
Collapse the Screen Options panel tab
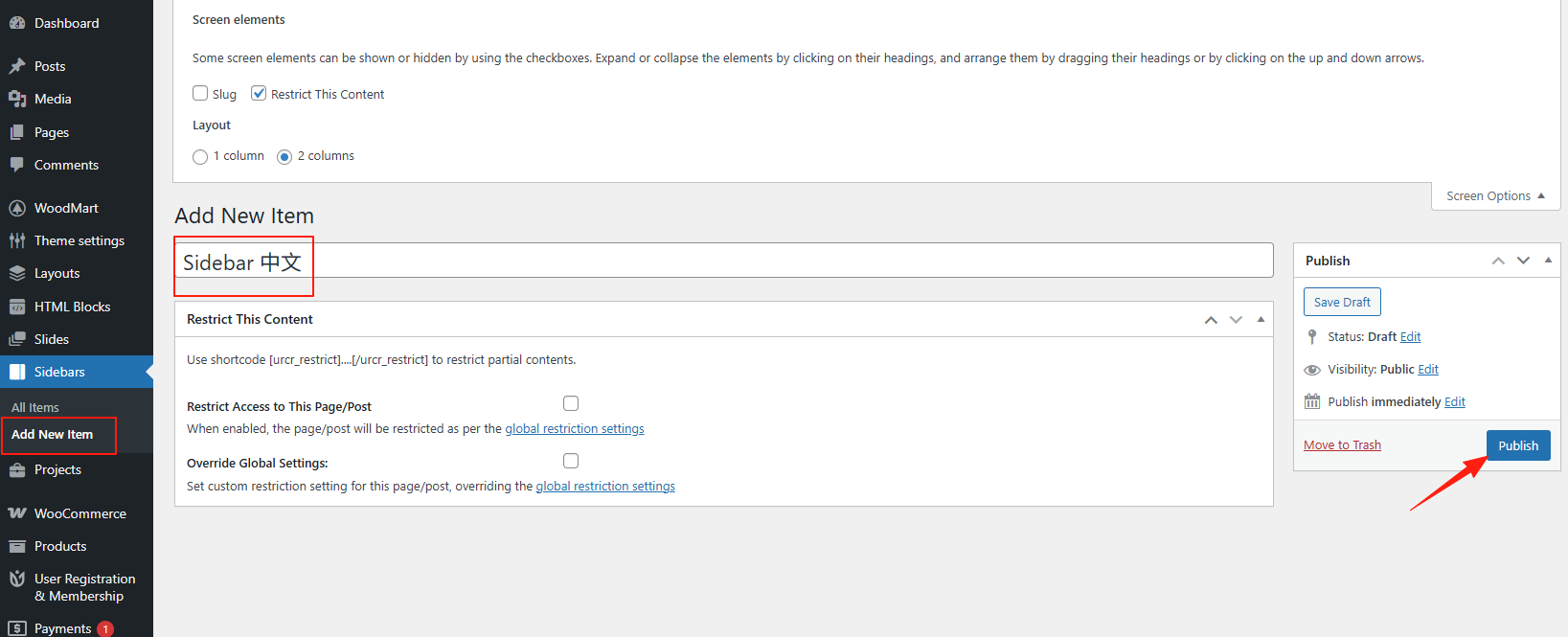1495,196
